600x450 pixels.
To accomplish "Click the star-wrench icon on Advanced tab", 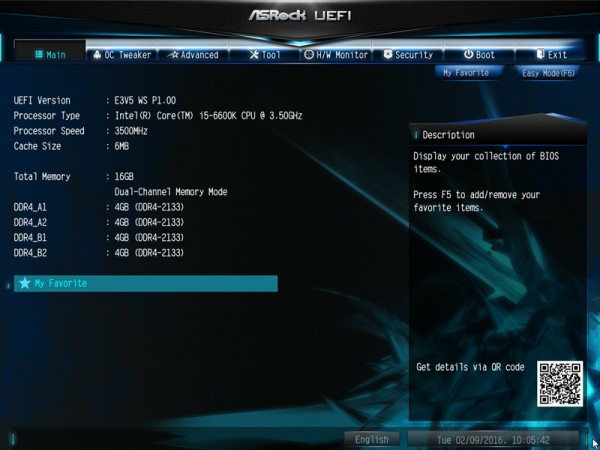I will 174,55.
